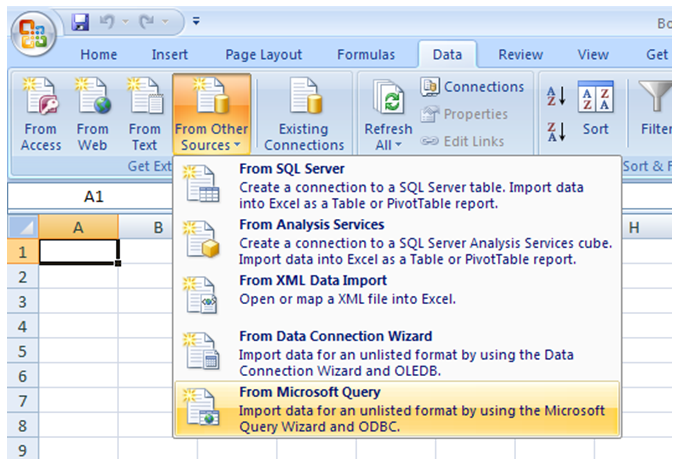Choose From XML Data Import entry
This screenshot has width=680, height=475.
tap(397, 297)
